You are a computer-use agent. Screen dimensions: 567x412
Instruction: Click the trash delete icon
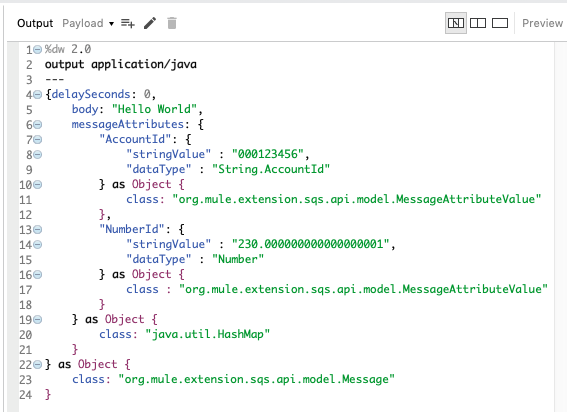tap(172, 23)
